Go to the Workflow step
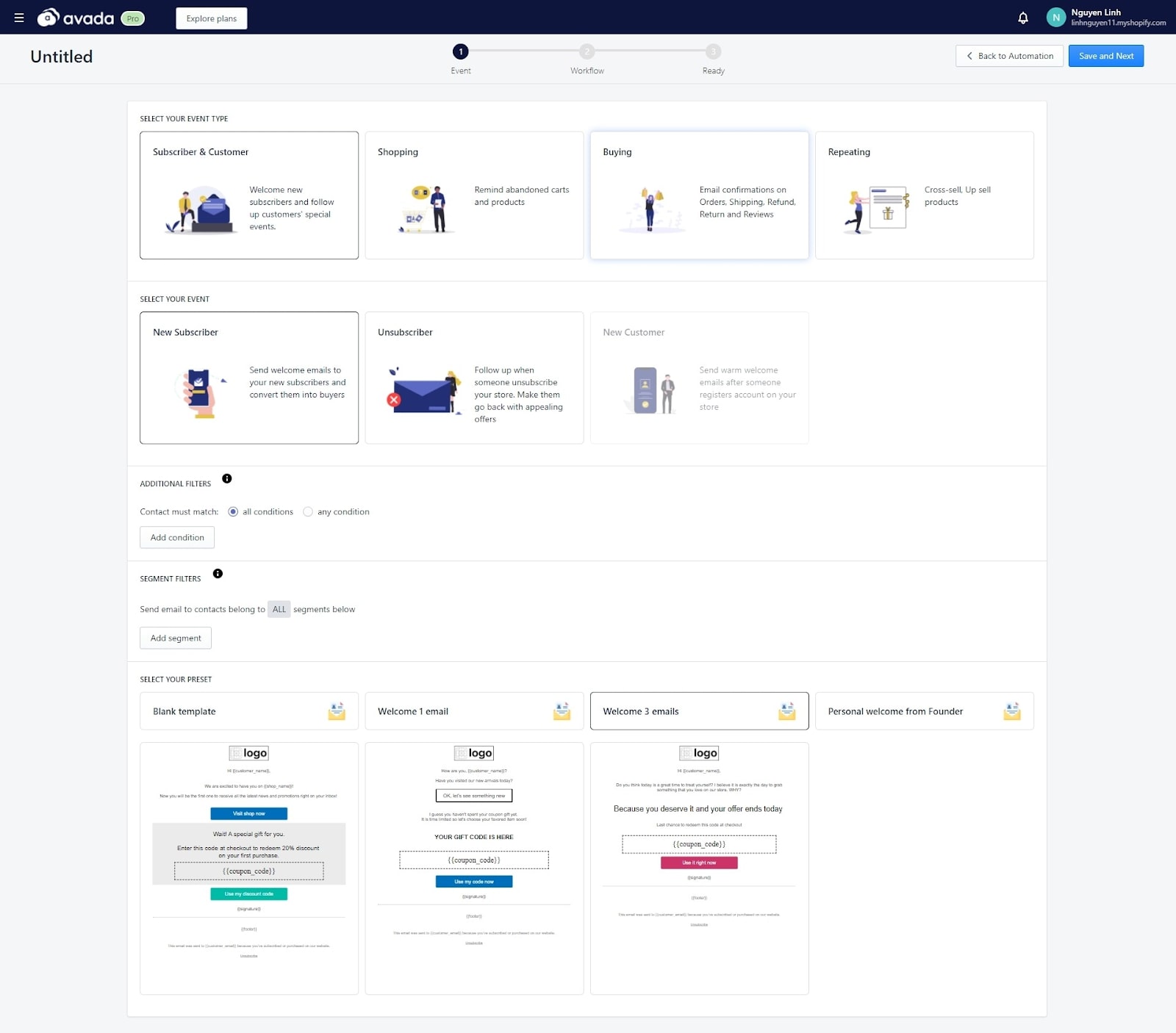The width and height of the screenshot is (1176, 1033). tap(587, 52)
